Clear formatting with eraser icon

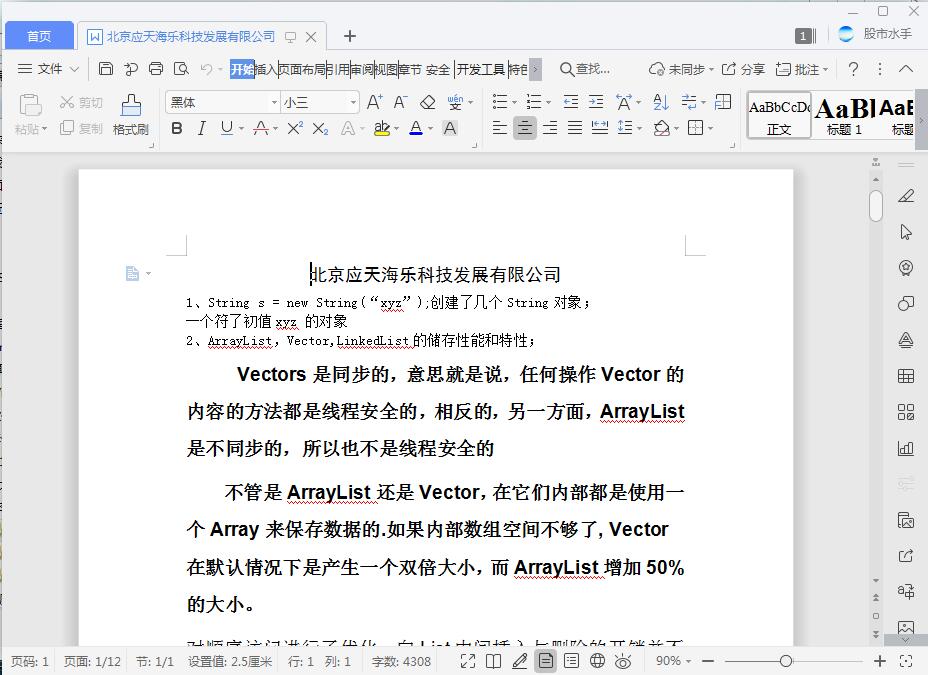(x=427, y=102)
